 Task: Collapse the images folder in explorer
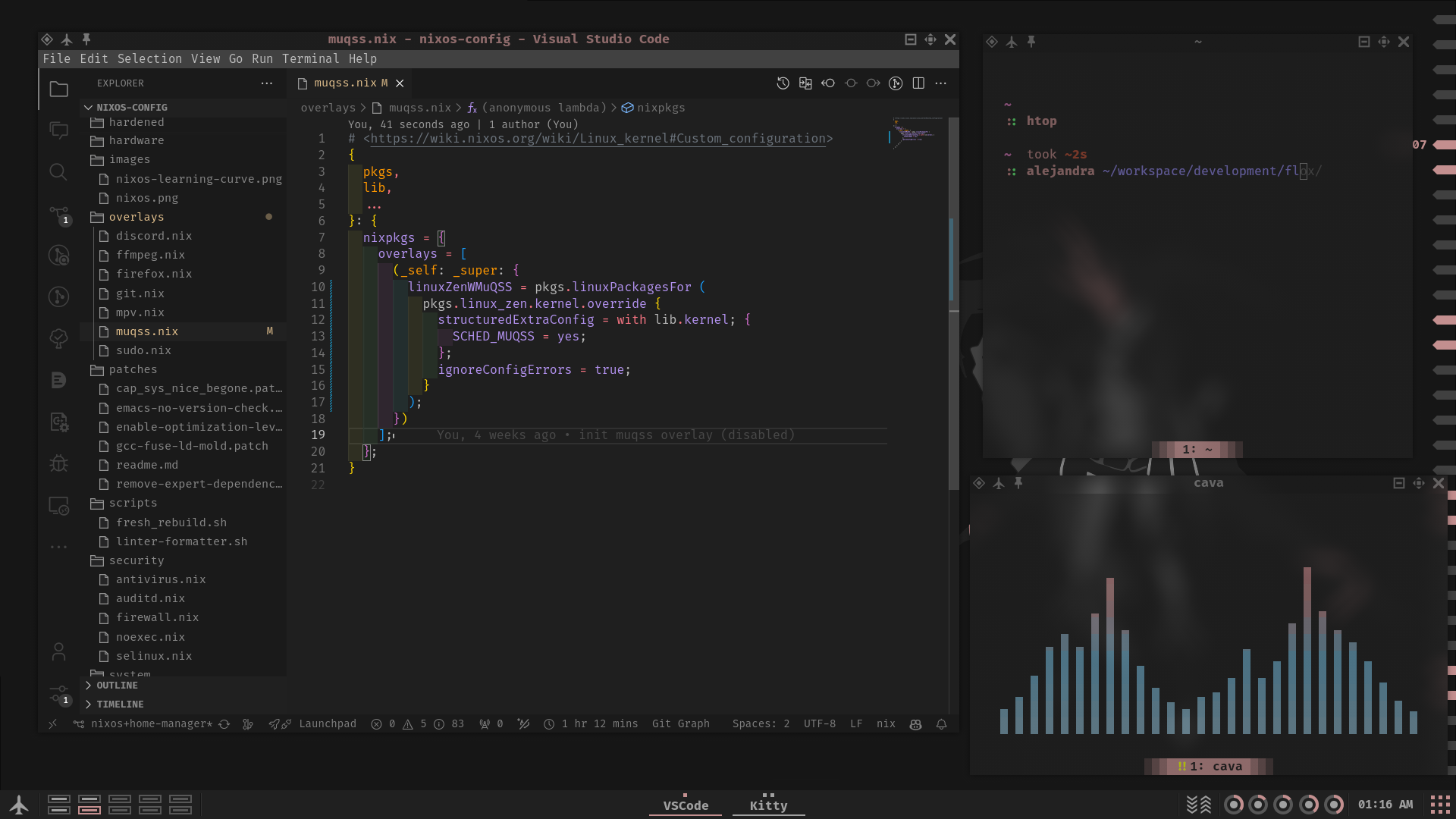[x=184, y=159]
